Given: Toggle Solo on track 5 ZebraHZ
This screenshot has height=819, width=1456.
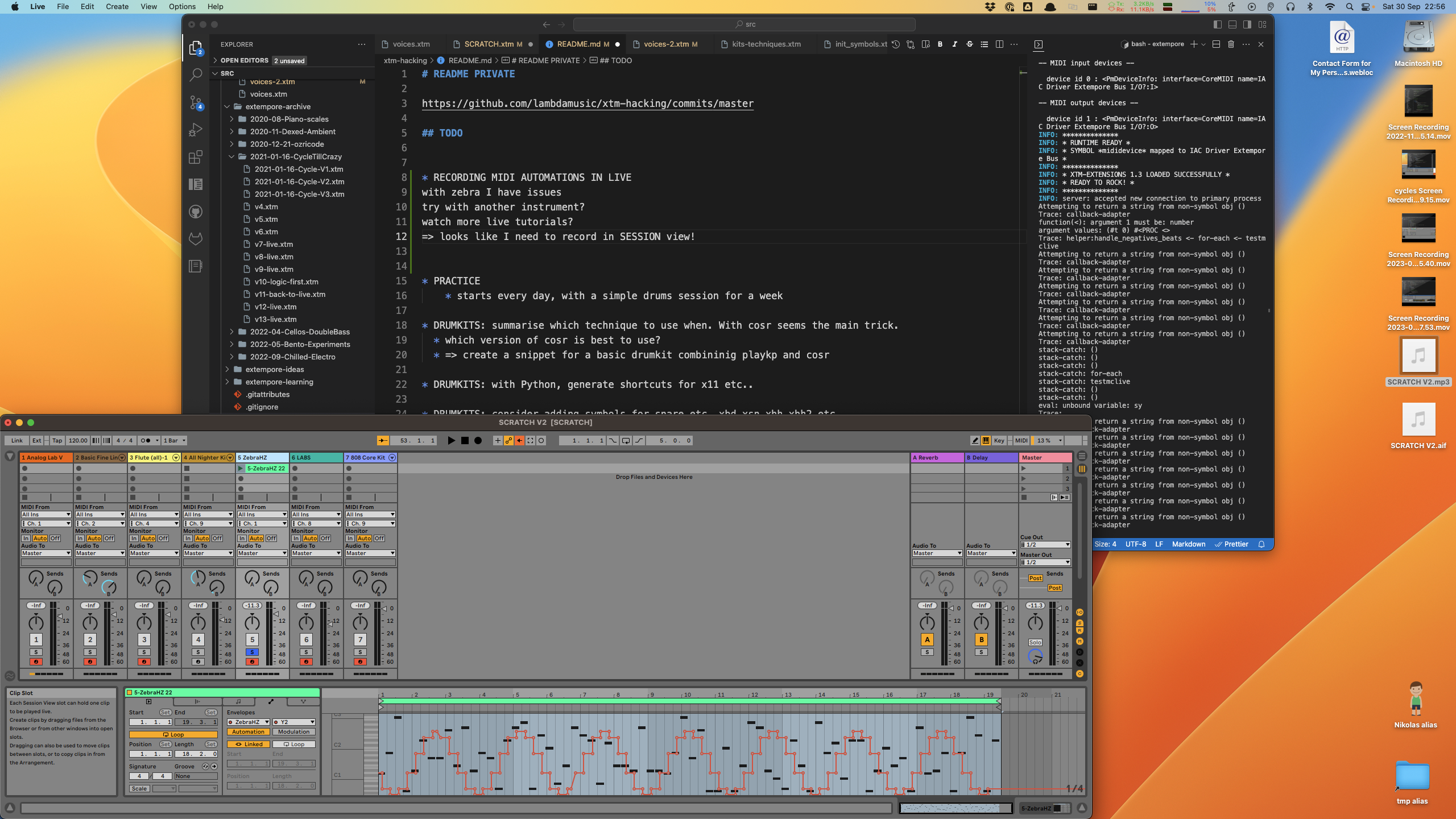Looking at the screenshot, I should [x=252, y=652].
